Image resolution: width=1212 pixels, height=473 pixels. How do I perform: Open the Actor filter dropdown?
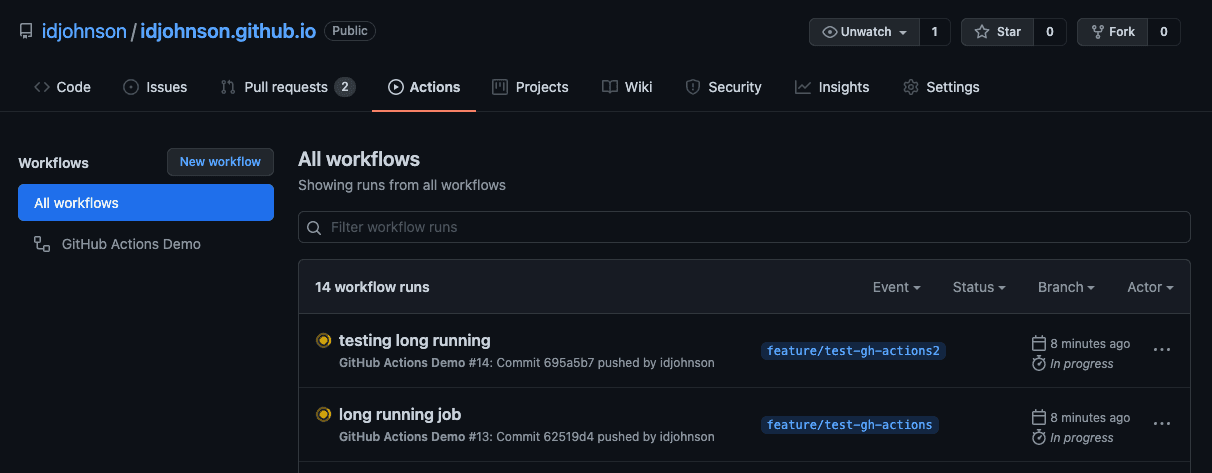[1150, 287]
